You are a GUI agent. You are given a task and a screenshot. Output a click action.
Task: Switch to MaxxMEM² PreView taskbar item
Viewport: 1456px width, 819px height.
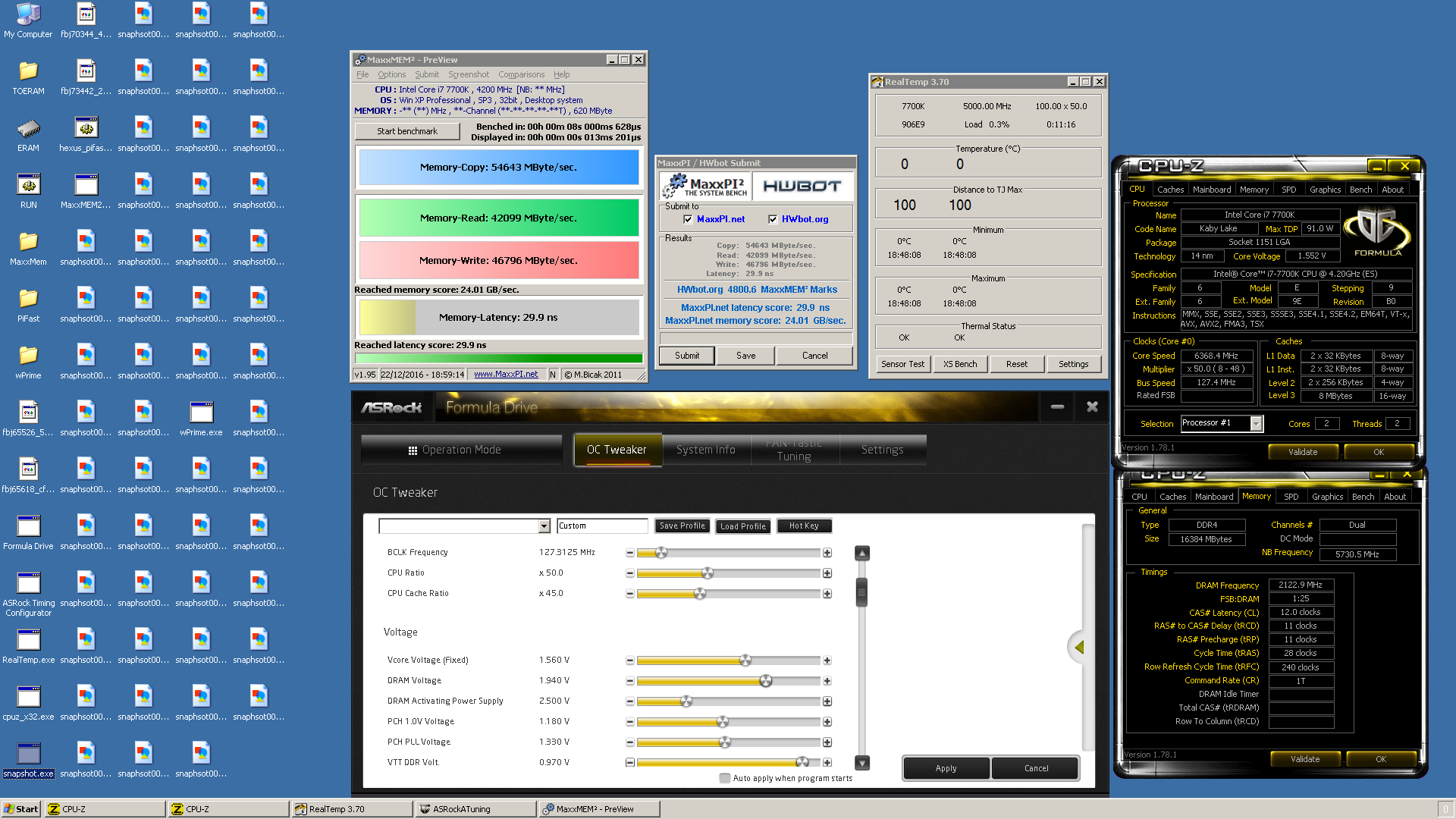(x=598, y=809)
